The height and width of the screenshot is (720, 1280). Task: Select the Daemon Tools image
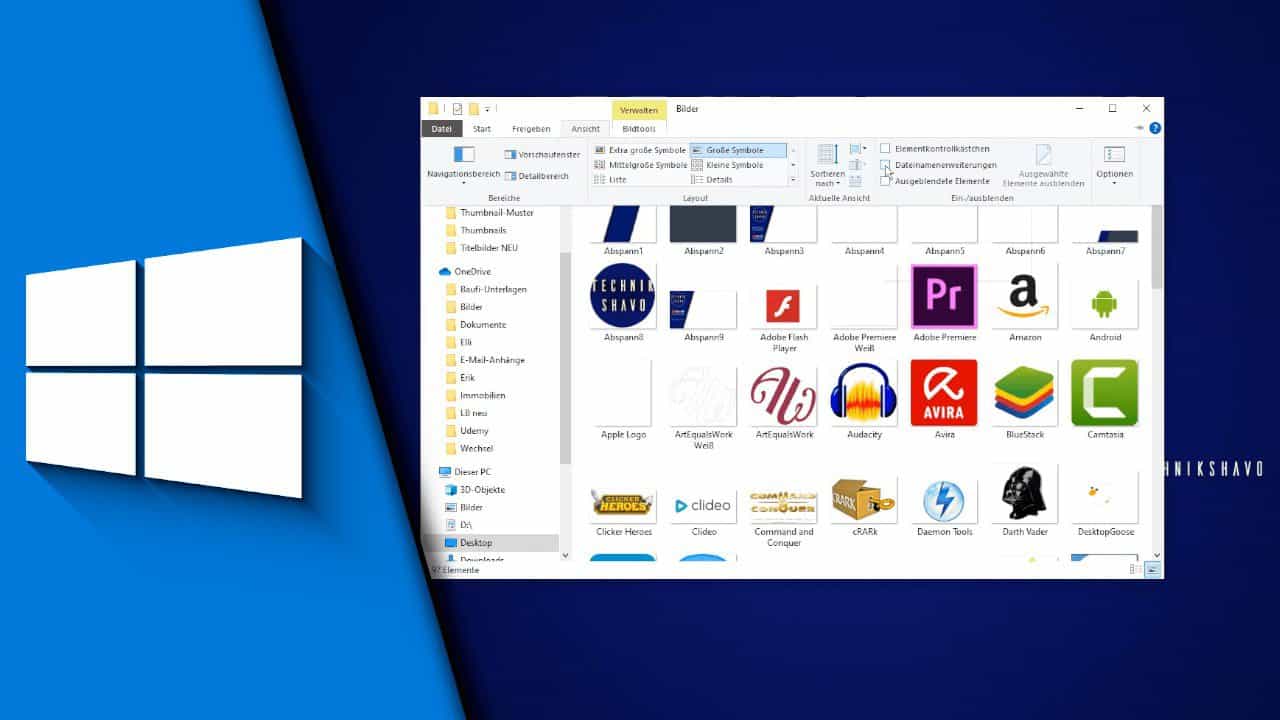[x=944, y=500]
